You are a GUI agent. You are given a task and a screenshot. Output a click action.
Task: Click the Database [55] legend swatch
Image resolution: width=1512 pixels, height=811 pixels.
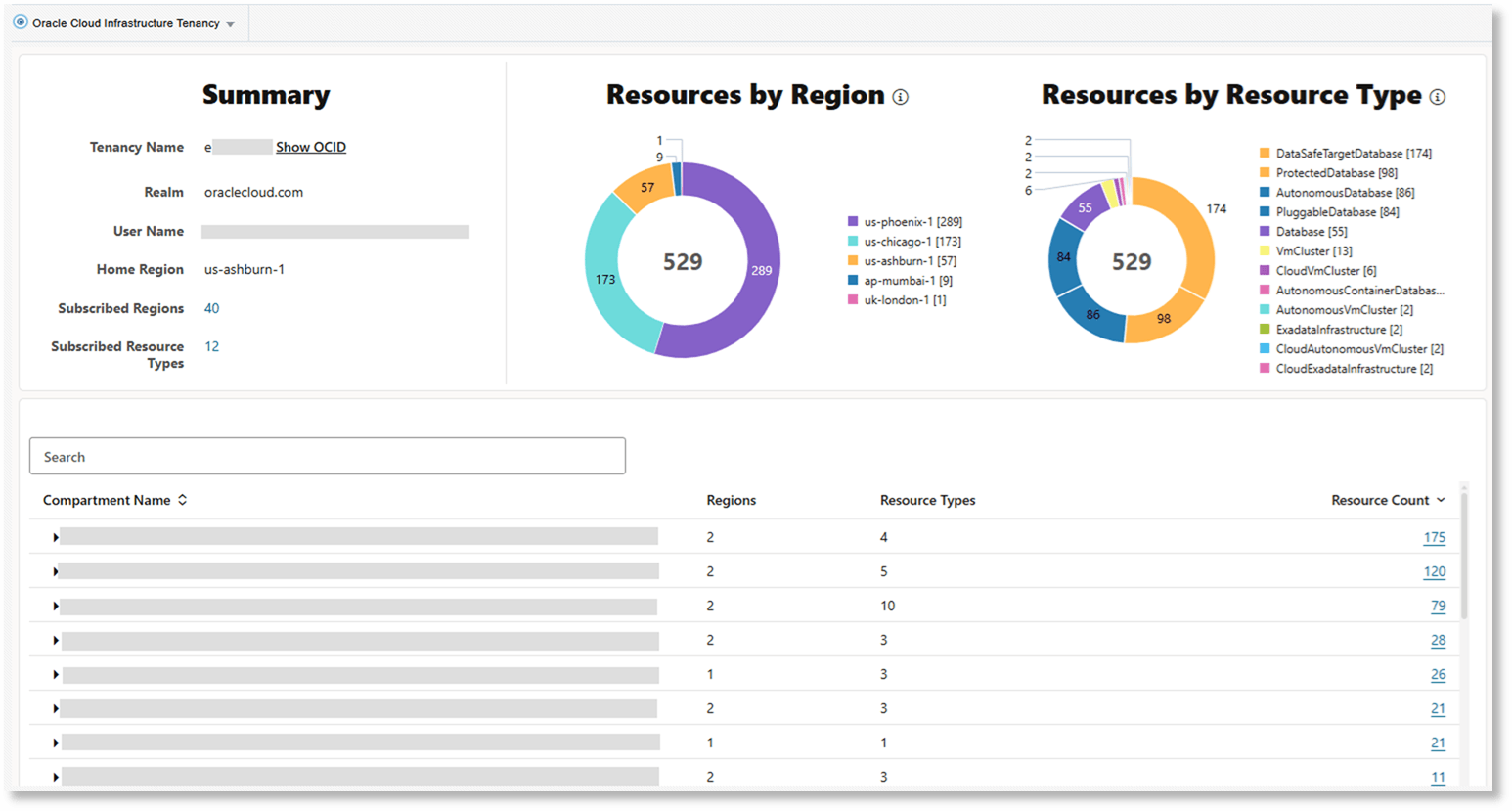click(x=1265, y=232)
